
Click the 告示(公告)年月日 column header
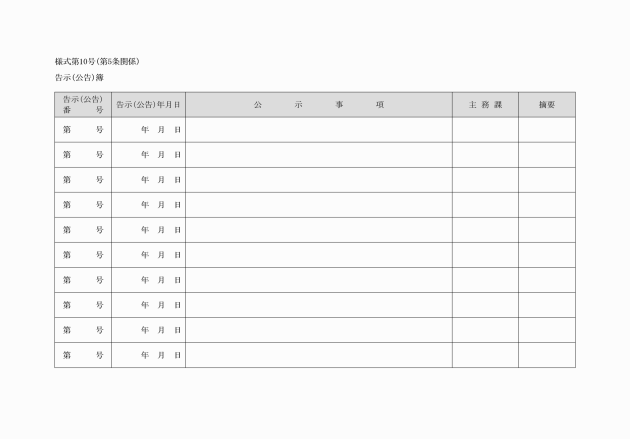pos(149,105)
